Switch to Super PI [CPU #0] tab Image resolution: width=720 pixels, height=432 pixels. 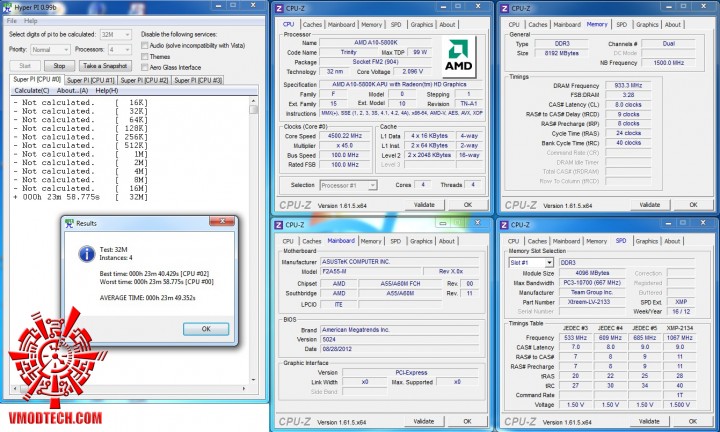37,79
